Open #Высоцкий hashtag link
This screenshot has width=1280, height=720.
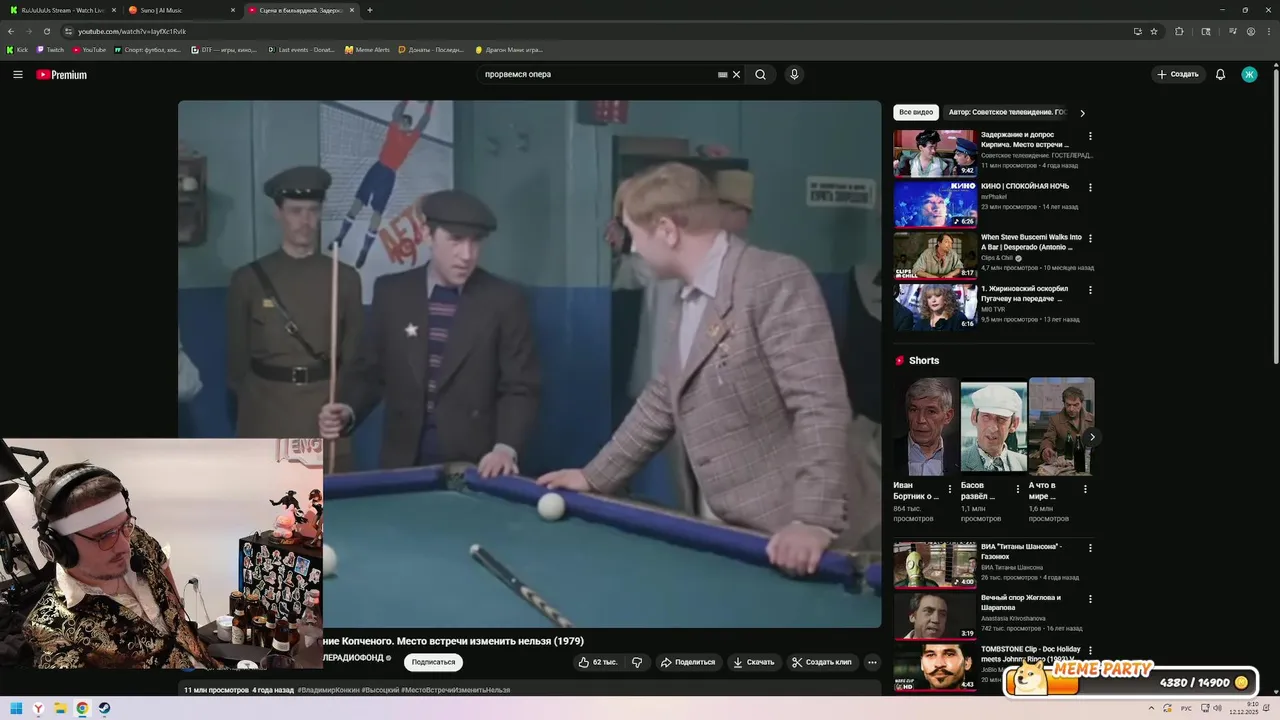[381, 690]
